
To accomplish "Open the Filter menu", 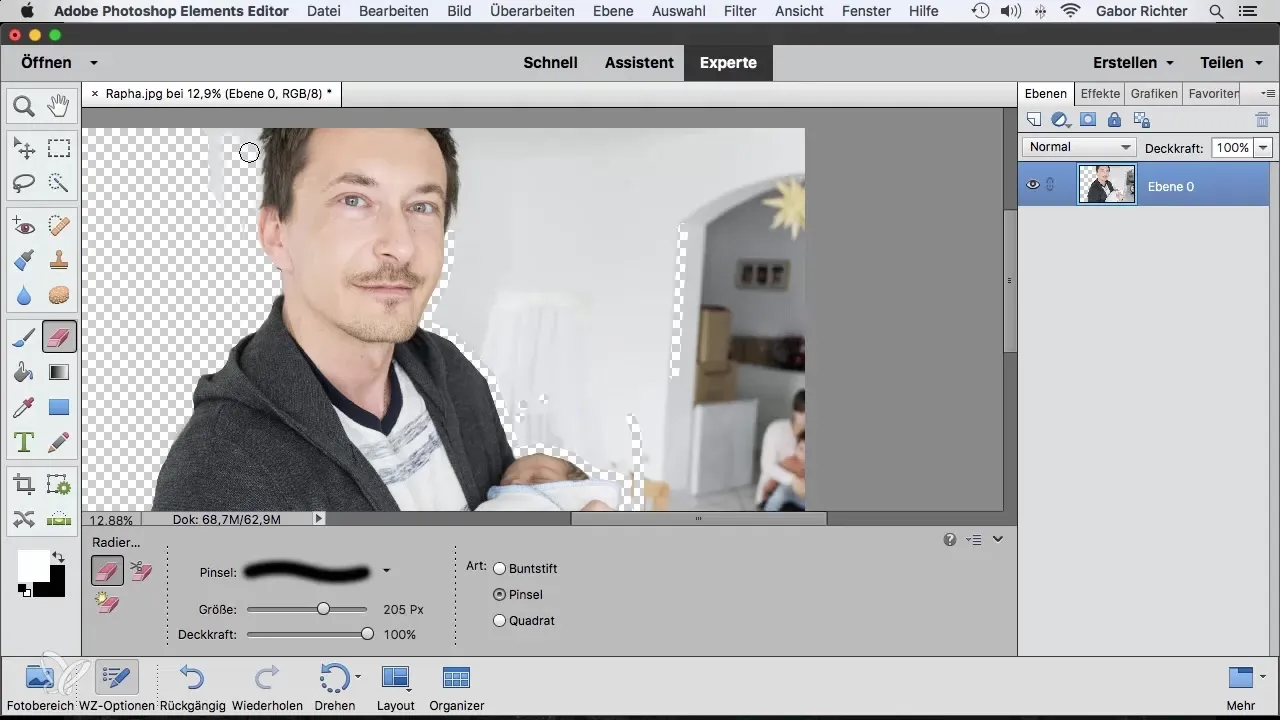I will 740,11.
